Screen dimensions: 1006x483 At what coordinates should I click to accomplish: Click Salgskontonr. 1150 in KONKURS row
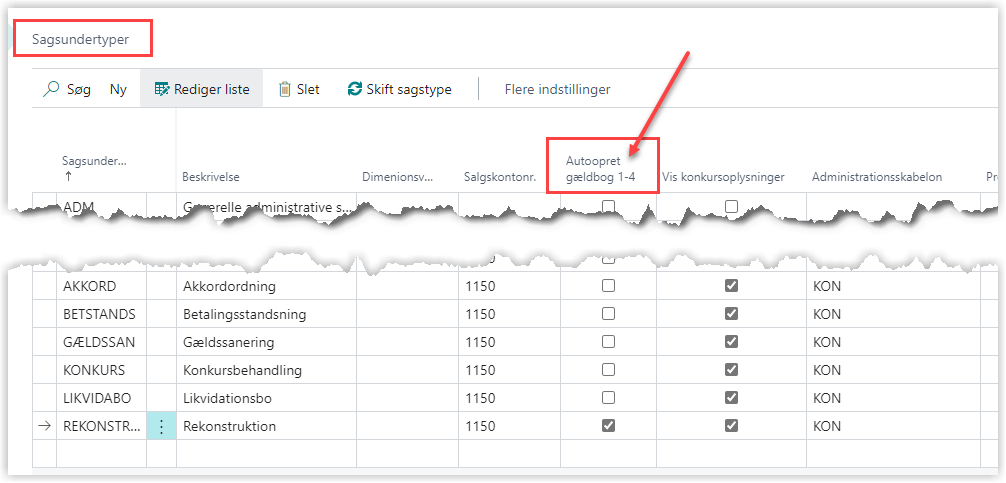[480, 370]
